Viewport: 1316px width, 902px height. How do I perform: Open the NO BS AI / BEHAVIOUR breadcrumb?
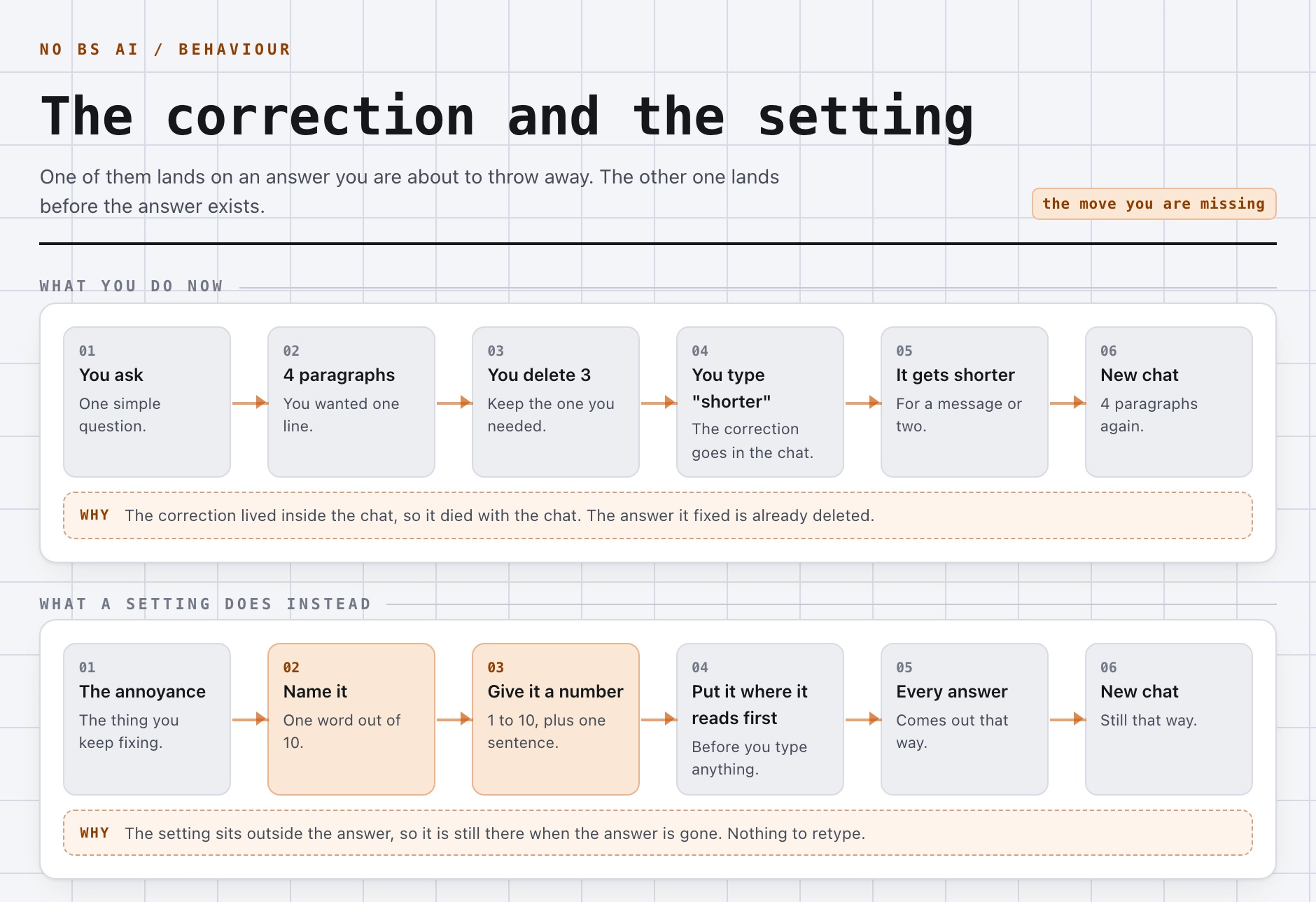pyautogui.click(x=165, y=49)
